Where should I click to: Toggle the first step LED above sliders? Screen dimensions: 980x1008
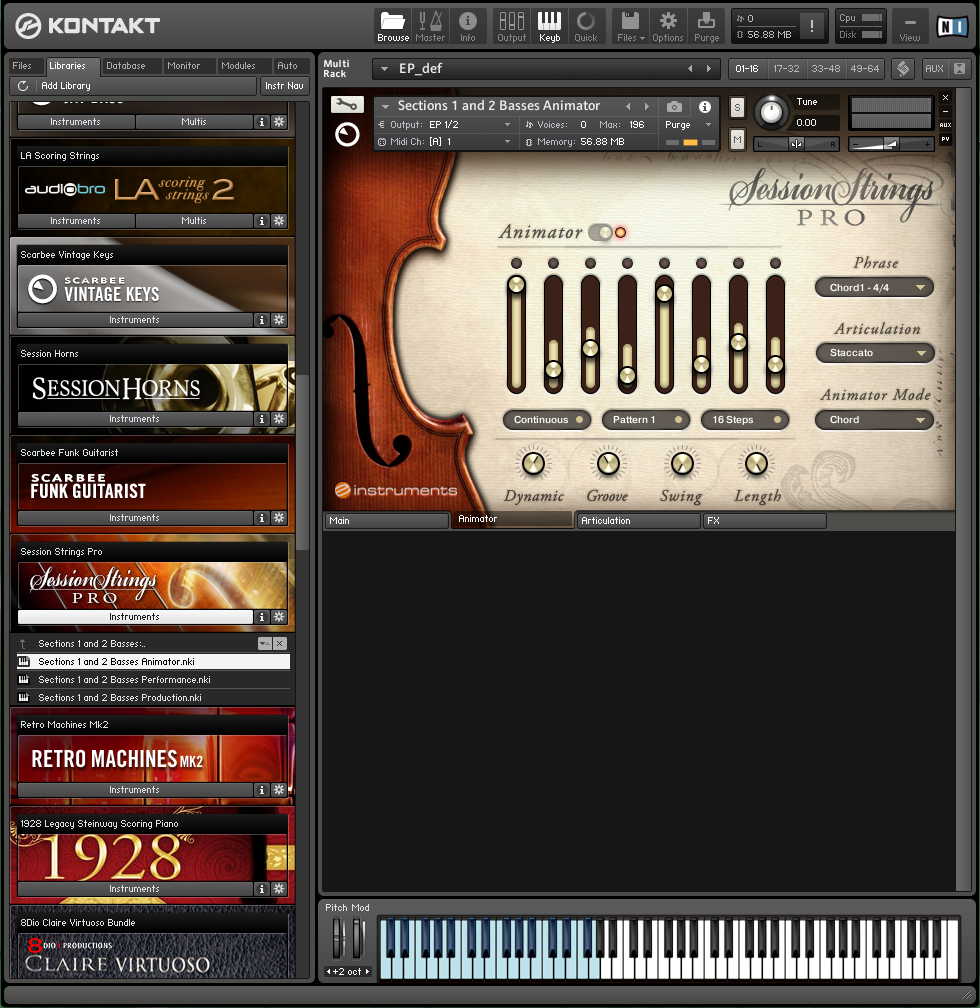[516, 263]
